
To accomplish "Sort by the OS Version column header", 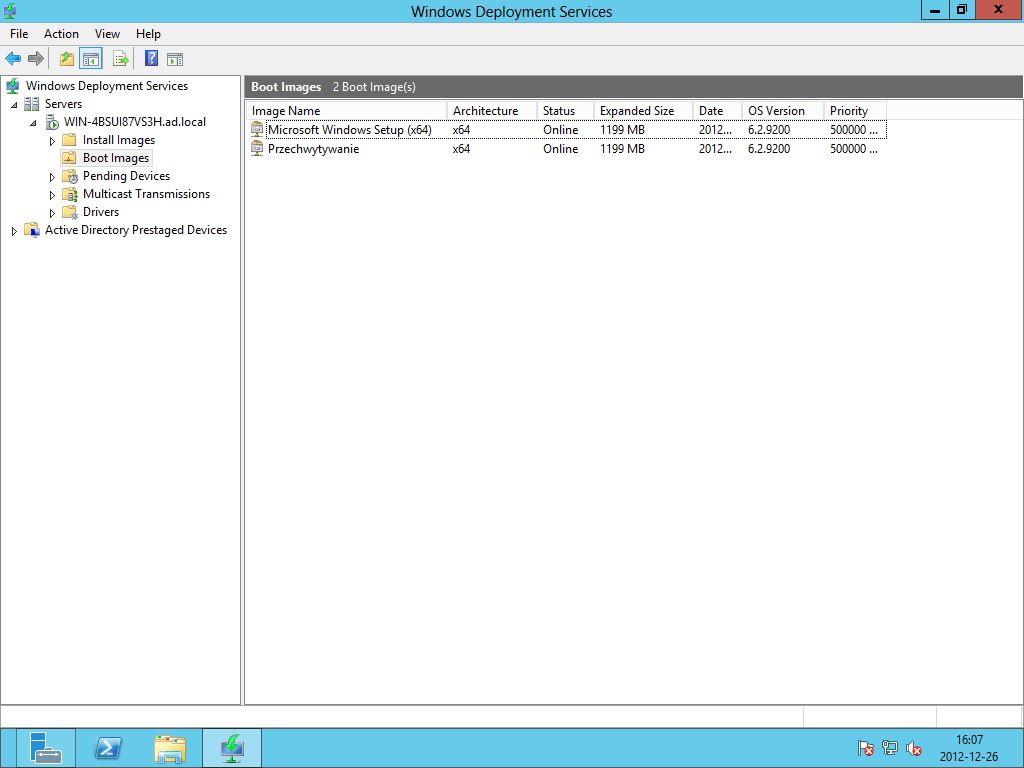I will coord(783,111).
